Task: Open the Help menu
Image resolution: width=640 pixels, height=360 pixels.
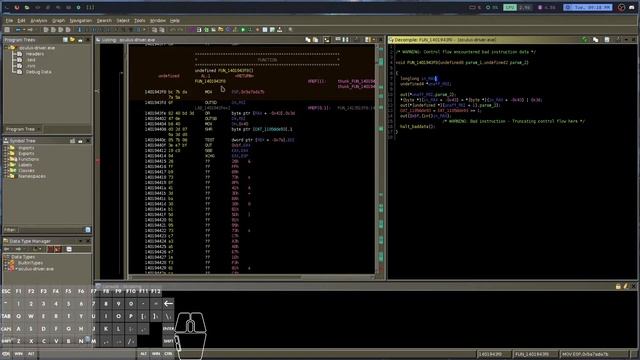Action: pos(175,20)
